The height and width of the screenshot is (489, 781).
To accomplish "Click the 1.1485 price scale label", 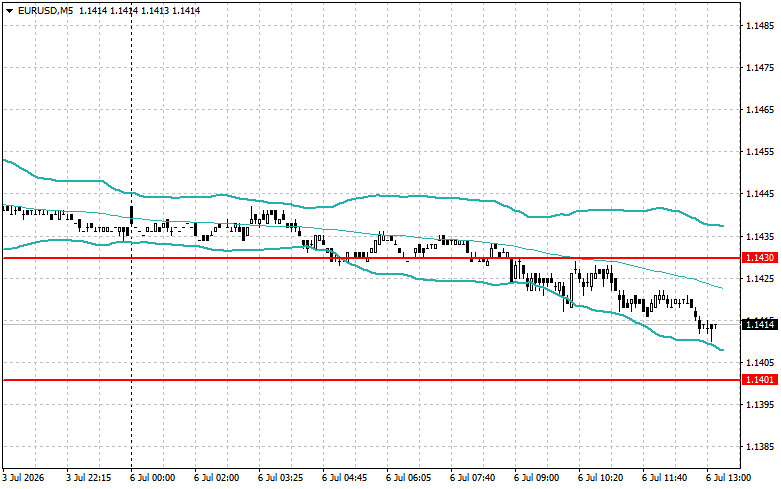I will 761,25.
